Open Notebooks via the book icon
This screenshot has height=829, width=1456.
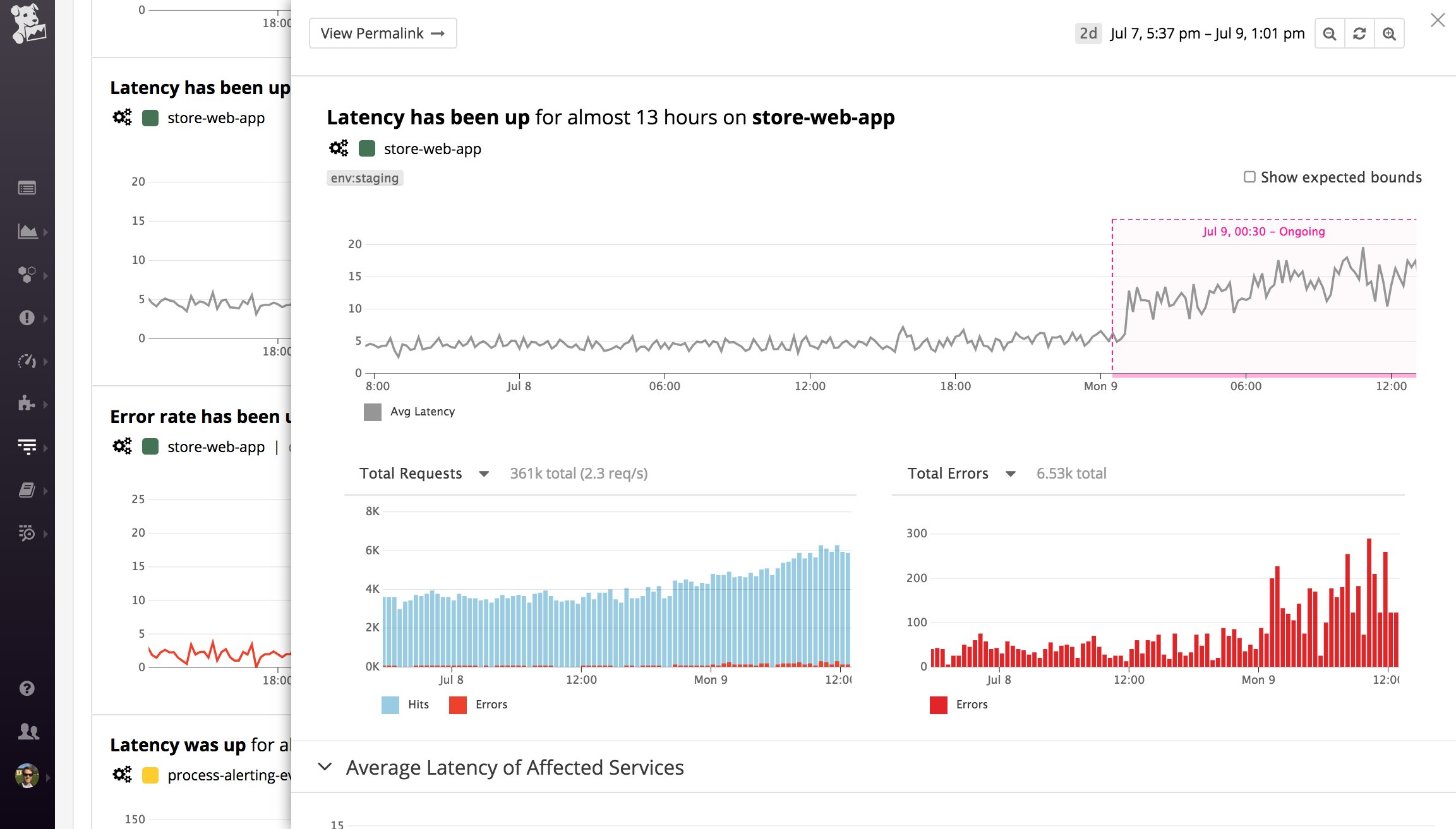[27, 489]
